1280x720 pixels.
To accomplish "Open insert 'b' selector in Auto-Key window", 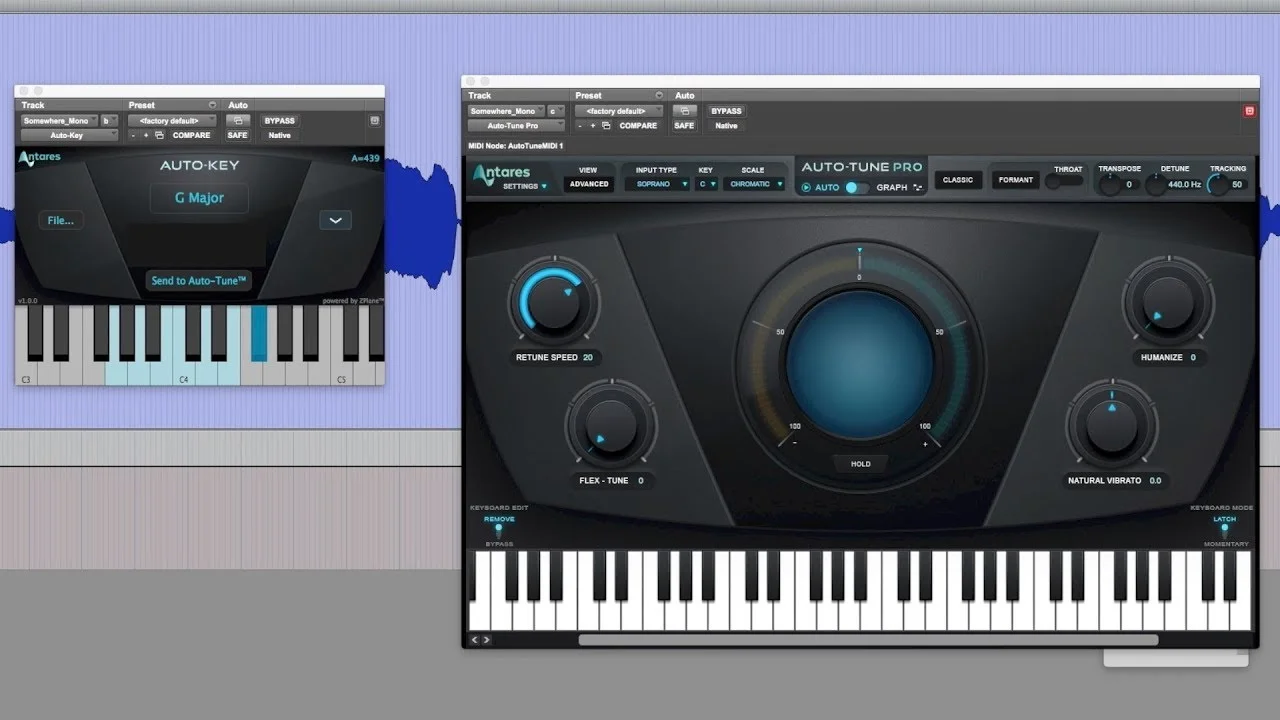I will [109, 121].
